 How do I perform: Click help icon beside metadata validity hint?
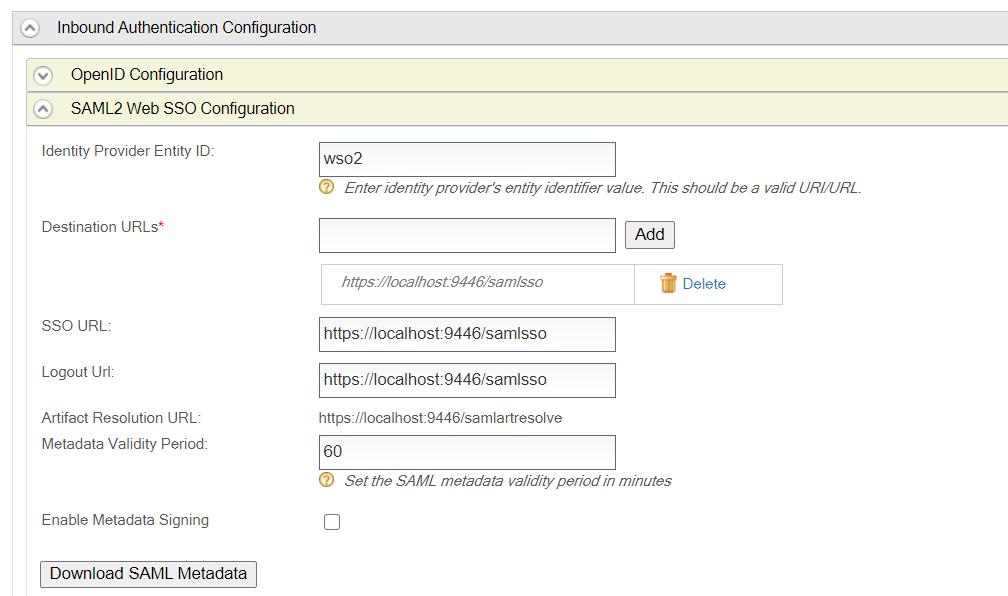click(326, 480)
